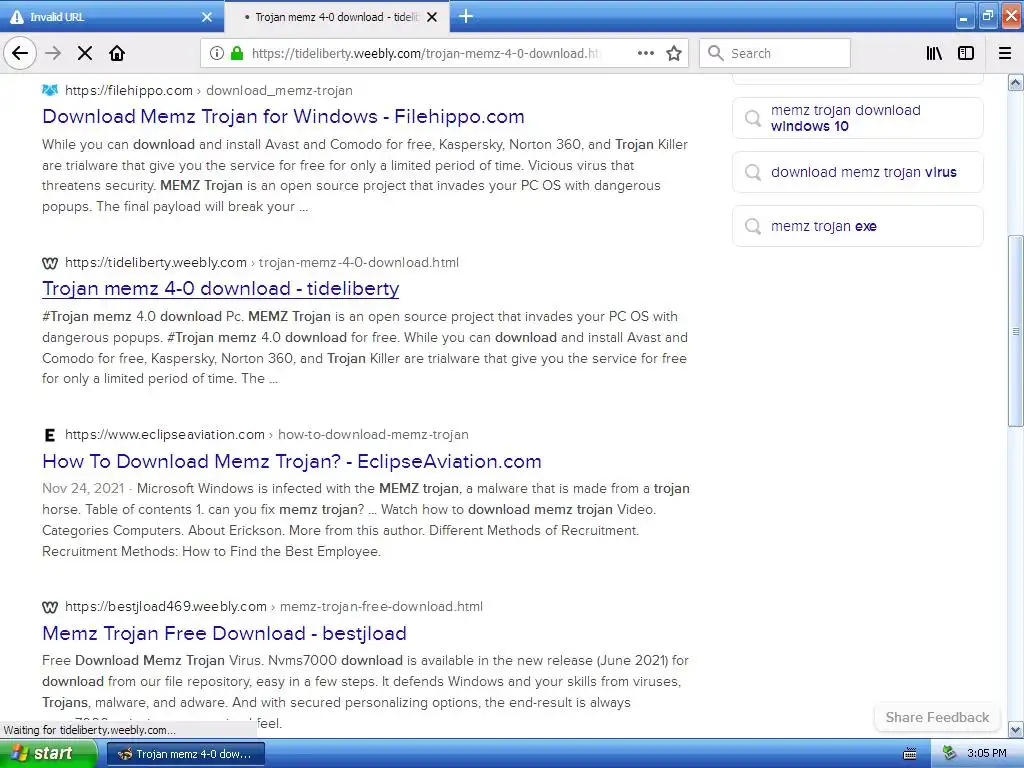Choose related search memz trojan exe
Viewport: 1024px width, 768px height.
(857, 227)
